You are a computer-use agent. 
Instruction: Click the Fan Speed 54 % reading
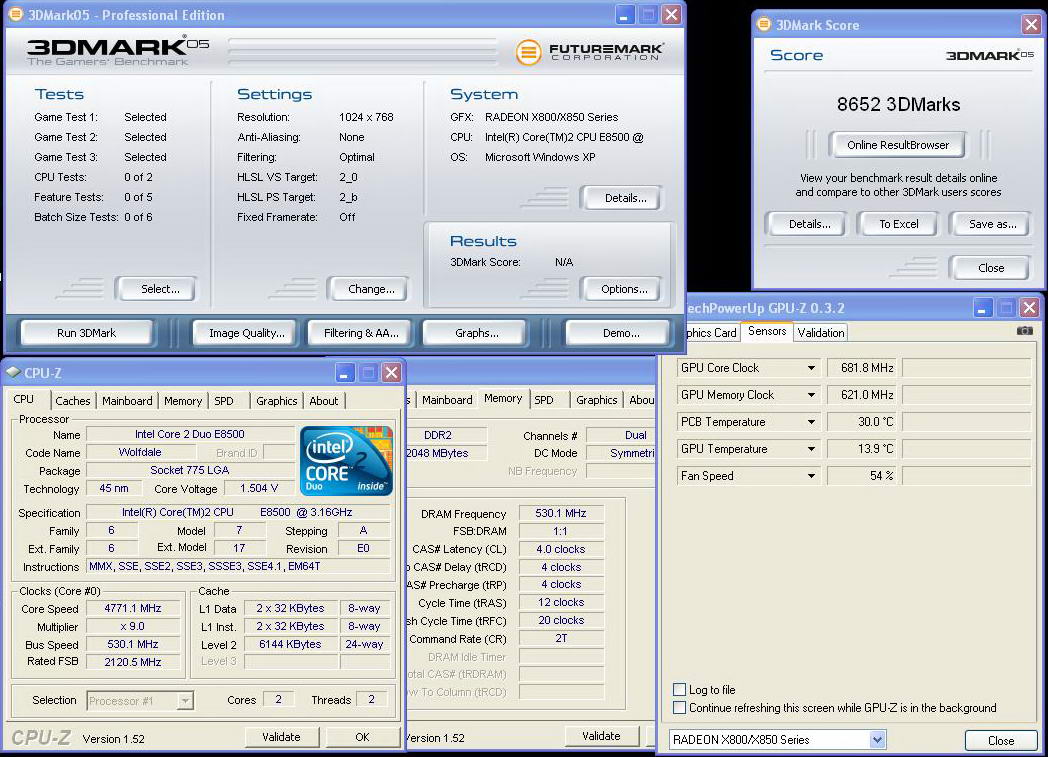pyautogui.click(x=863, y=476)
